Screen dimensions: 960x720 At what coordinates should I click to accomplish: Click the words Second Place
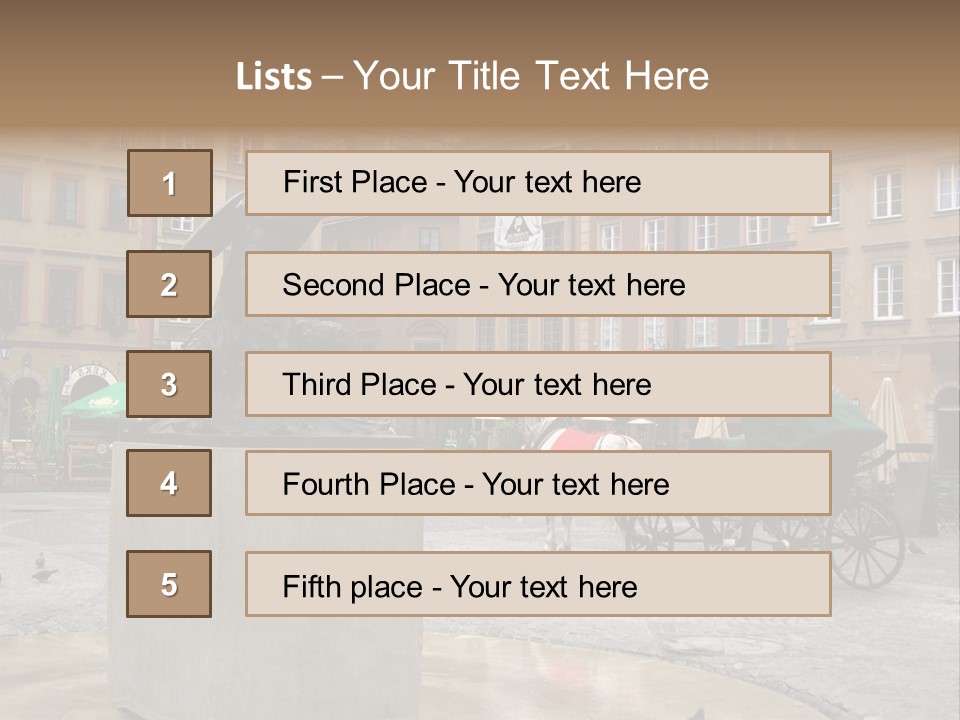[x=377, y=285]
